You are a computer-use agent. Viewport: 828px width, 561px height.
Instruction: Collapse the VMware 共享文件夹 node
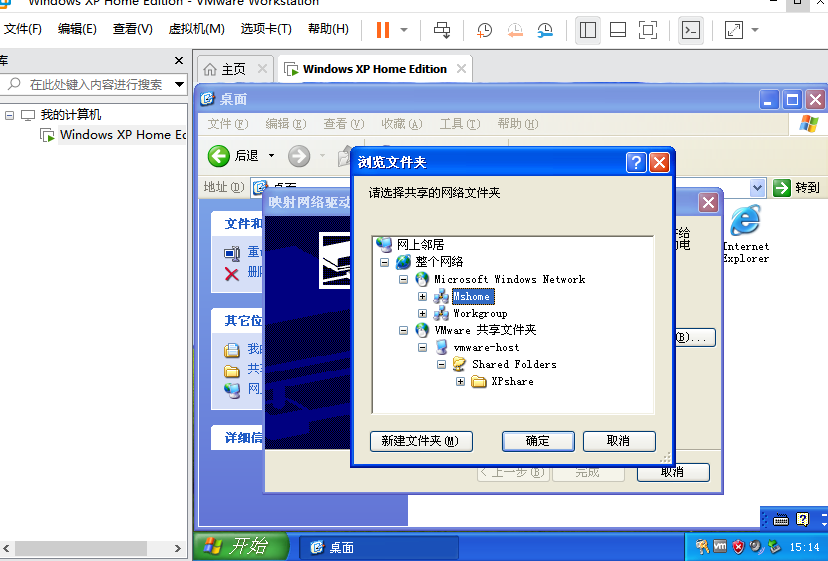point(403,331)
